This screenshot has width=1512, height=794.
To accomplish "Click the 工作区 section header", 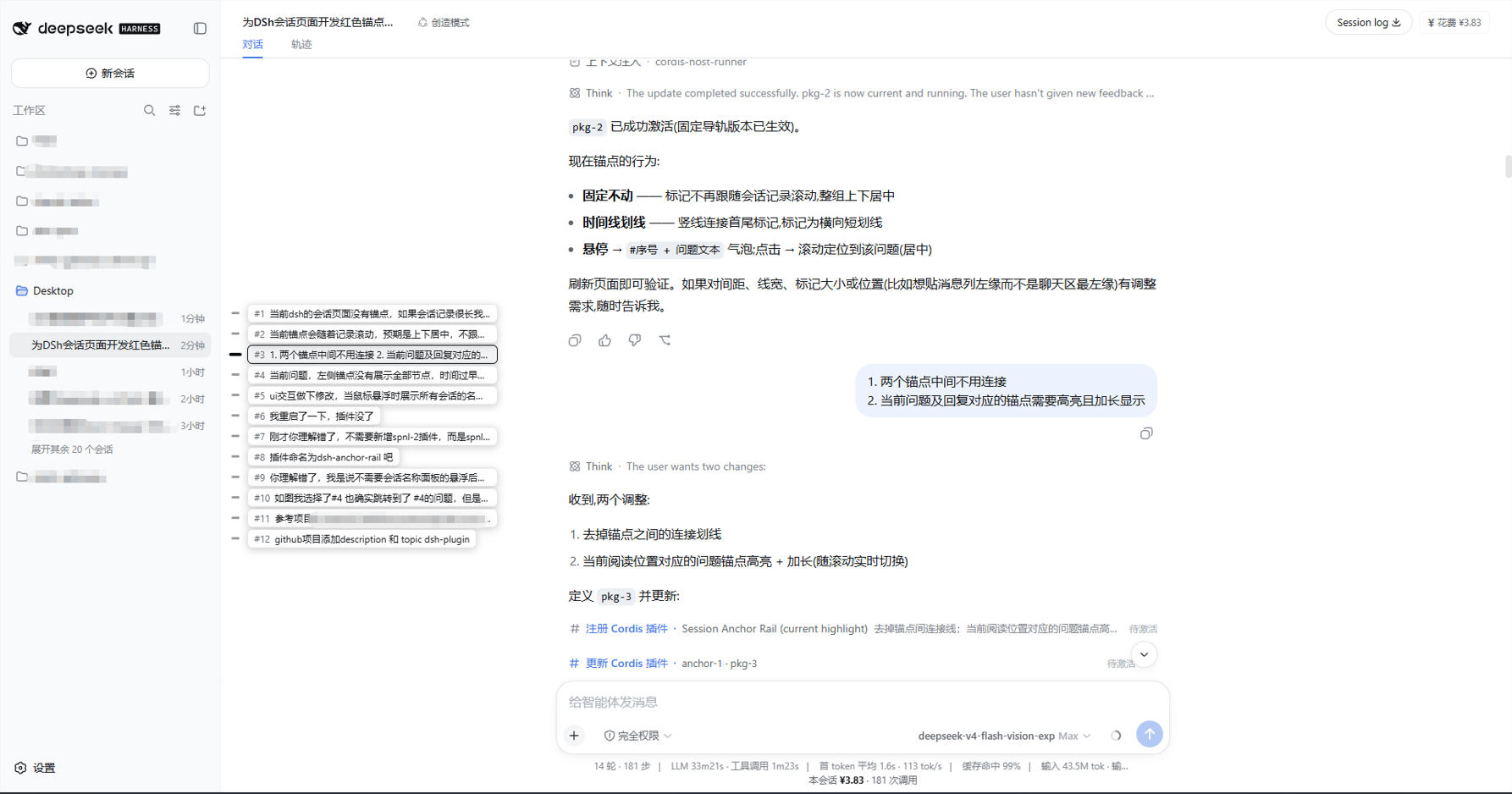I will (x=29, y=110).
